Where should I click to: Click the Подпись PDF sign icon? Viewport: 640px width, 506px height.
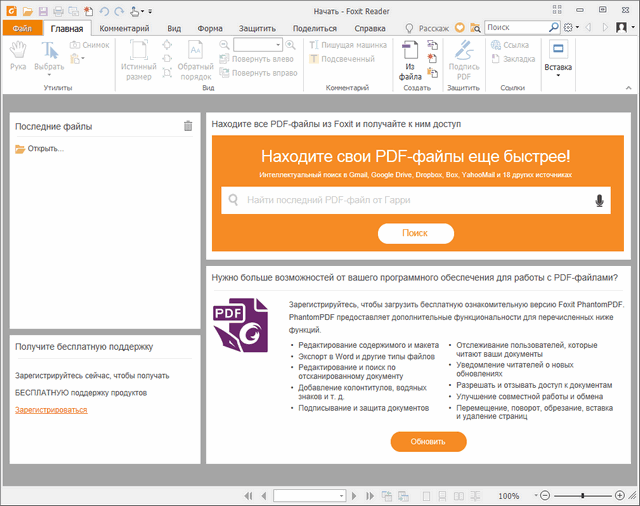click(x=464, y=58)
